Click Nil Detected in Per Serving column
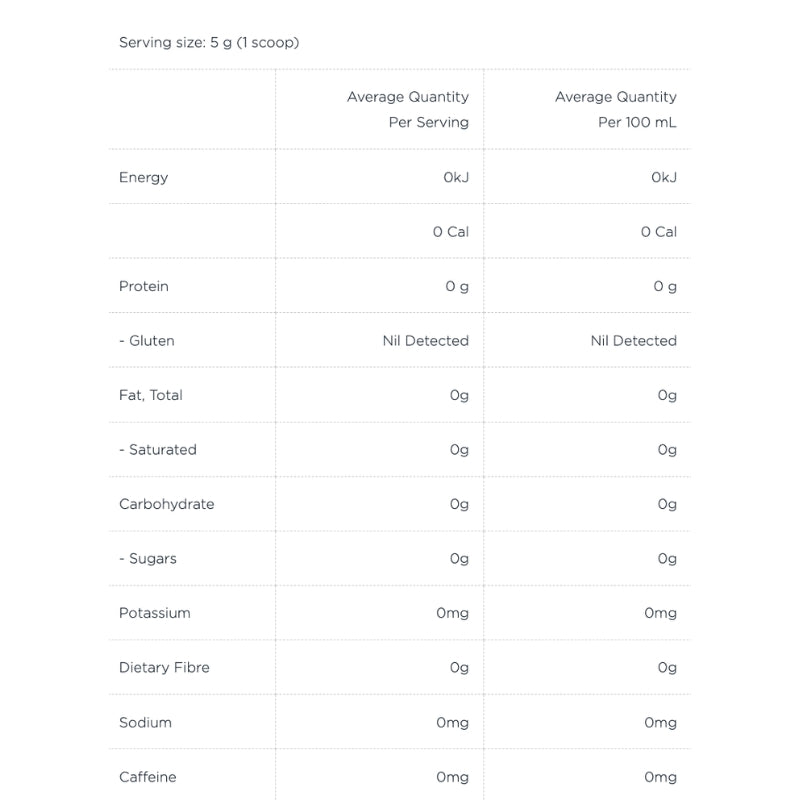 click(x=426, y=340)
